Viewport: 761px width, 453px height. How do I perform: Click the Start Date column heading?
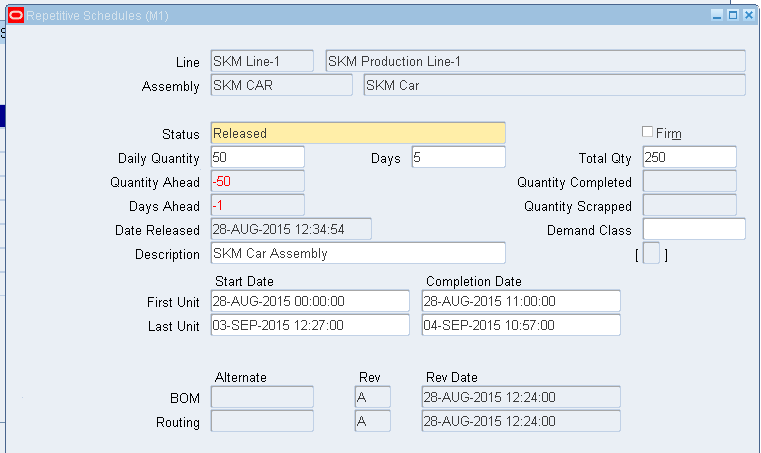[x=244, y=282]
